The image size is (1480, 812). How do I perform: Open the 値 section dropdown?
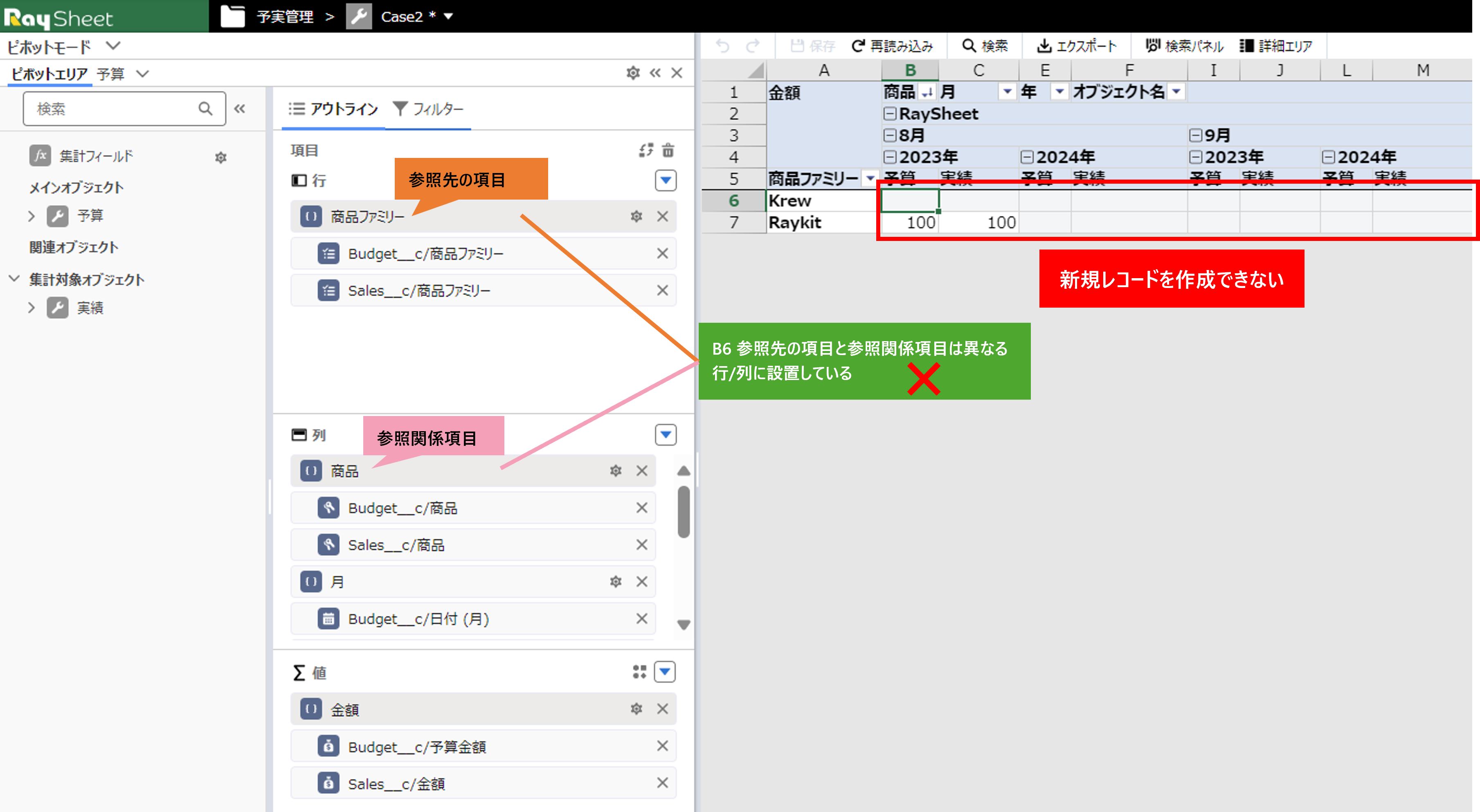pyautogui.click(x=665, y=672)
